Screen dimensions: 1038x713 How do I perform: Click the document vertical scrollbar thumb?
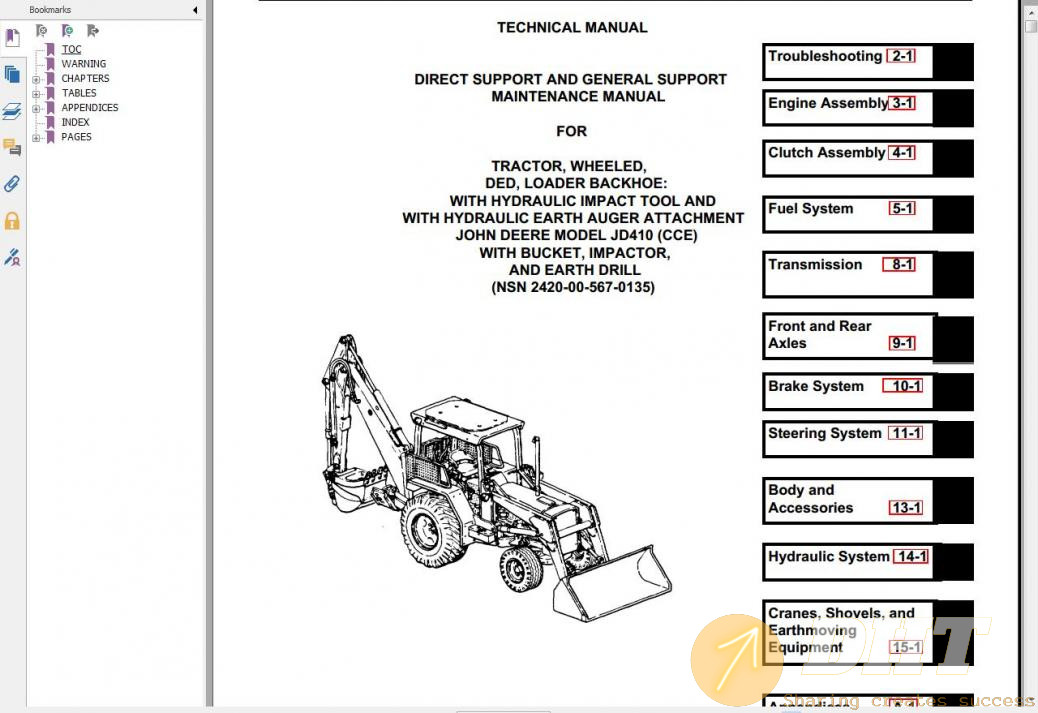pyautogui.click(x=1031, y=26)
